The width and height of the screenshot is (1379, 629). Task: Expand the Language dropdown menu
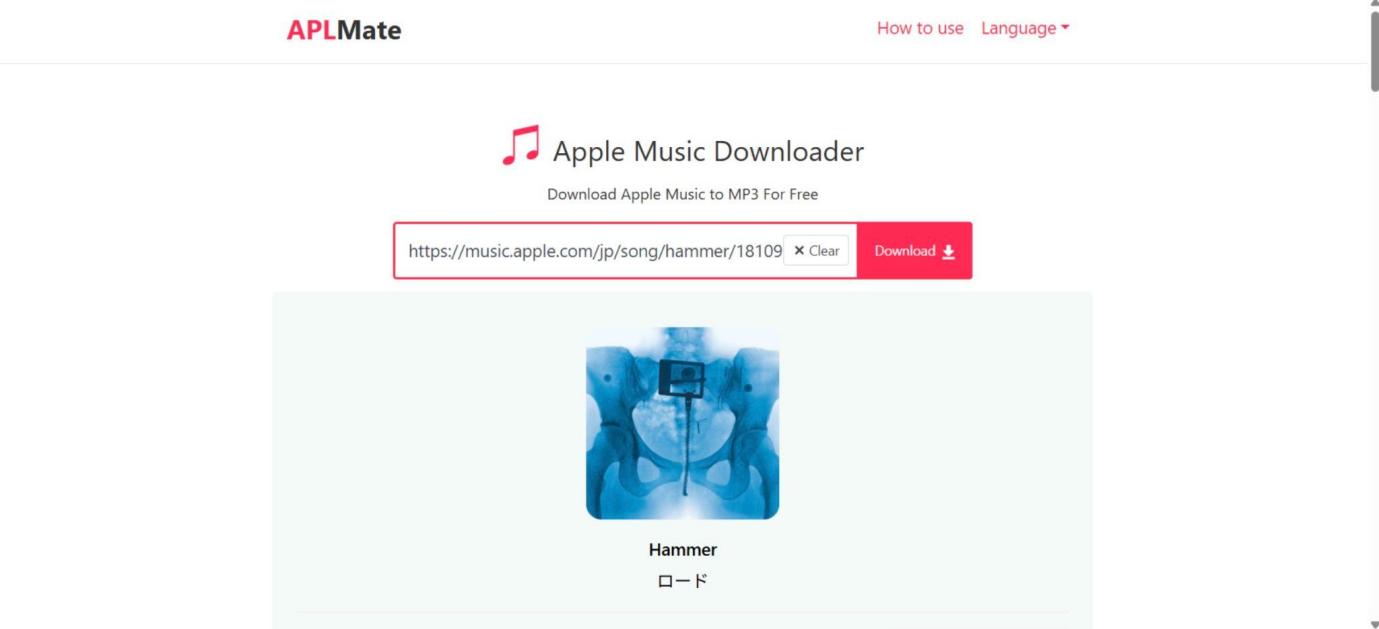point(1025,28)
